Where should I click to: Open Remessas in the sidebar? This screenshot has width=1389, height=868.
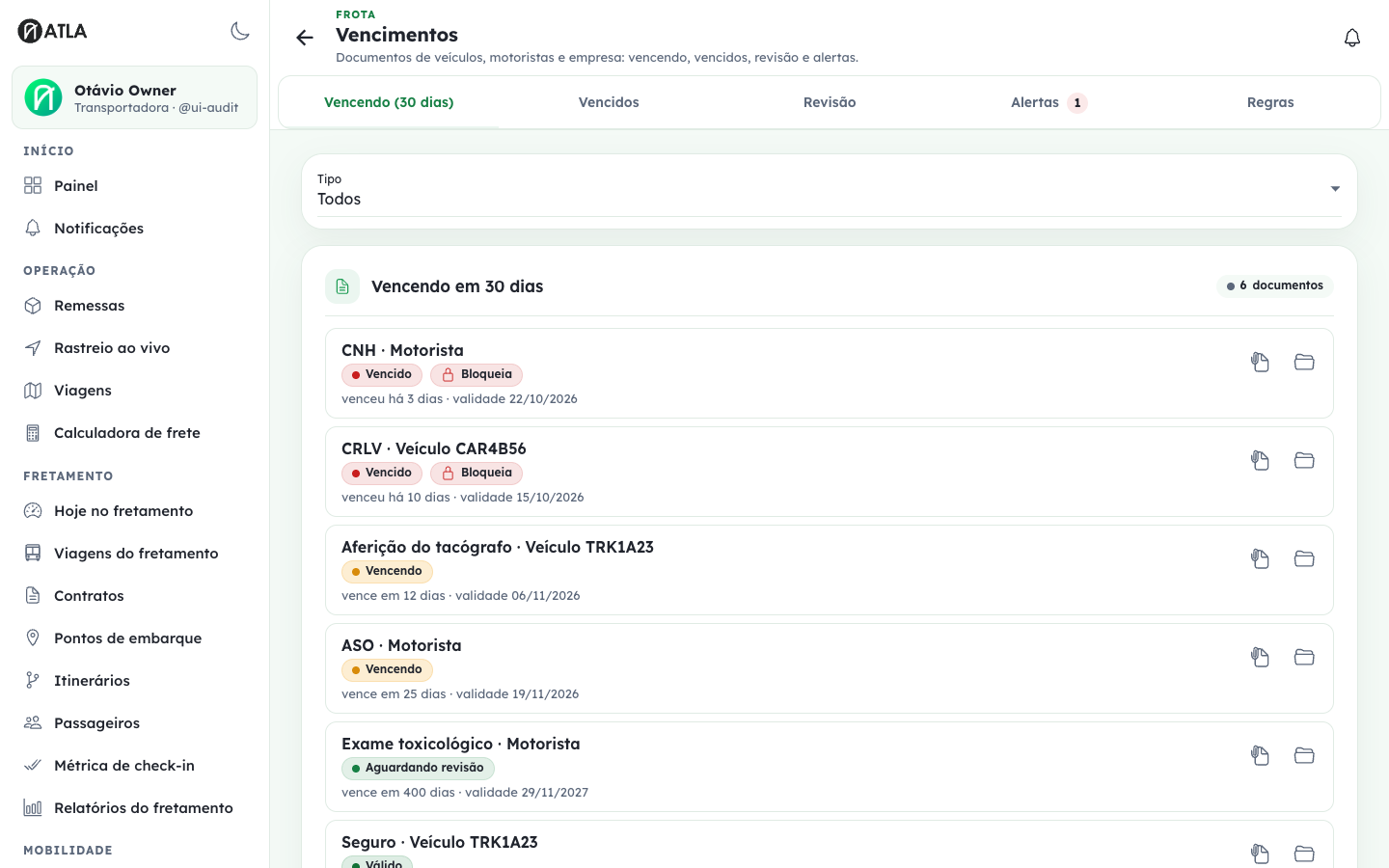click(134, 306)
